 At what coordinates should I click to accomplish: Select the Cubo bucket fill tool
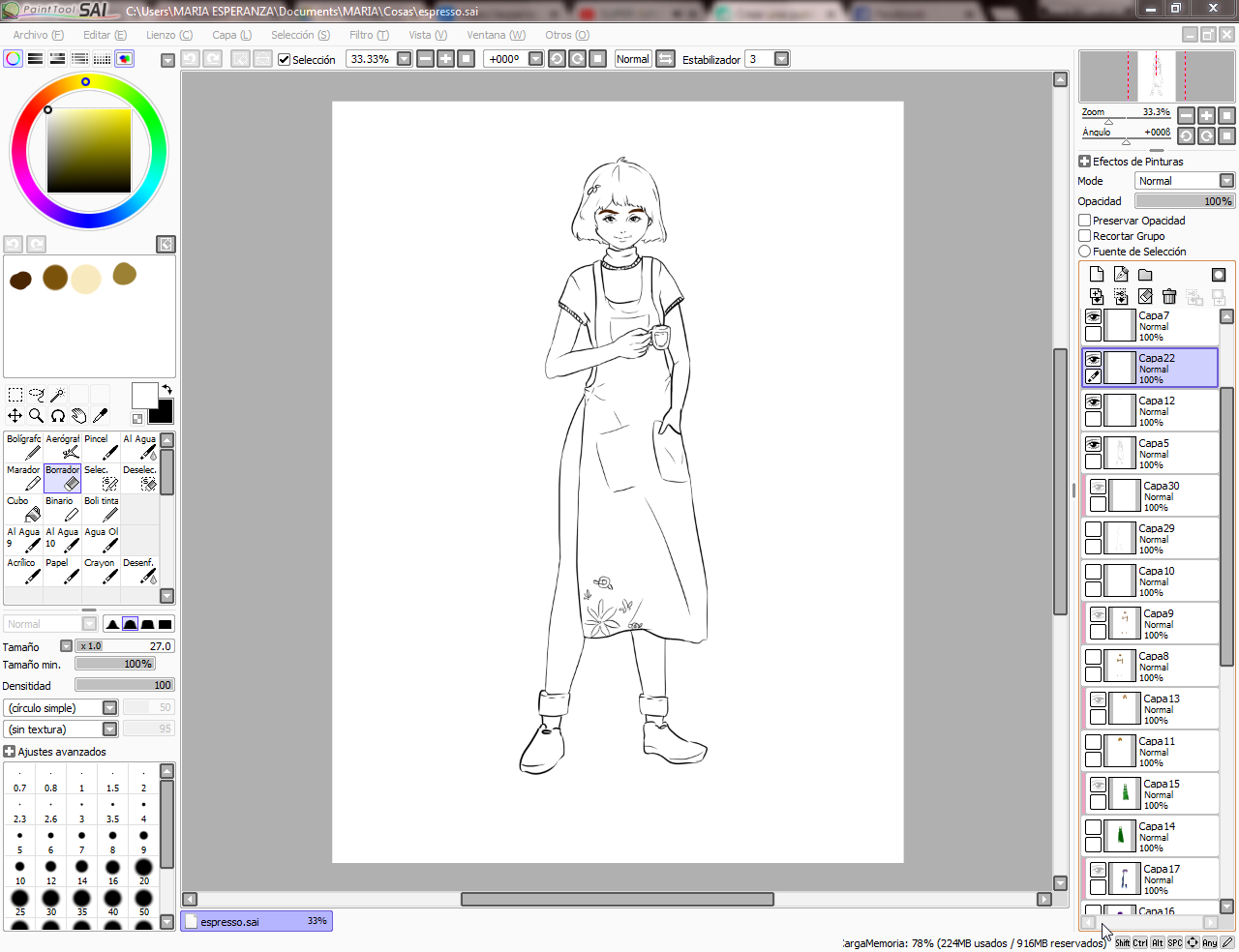23,509
